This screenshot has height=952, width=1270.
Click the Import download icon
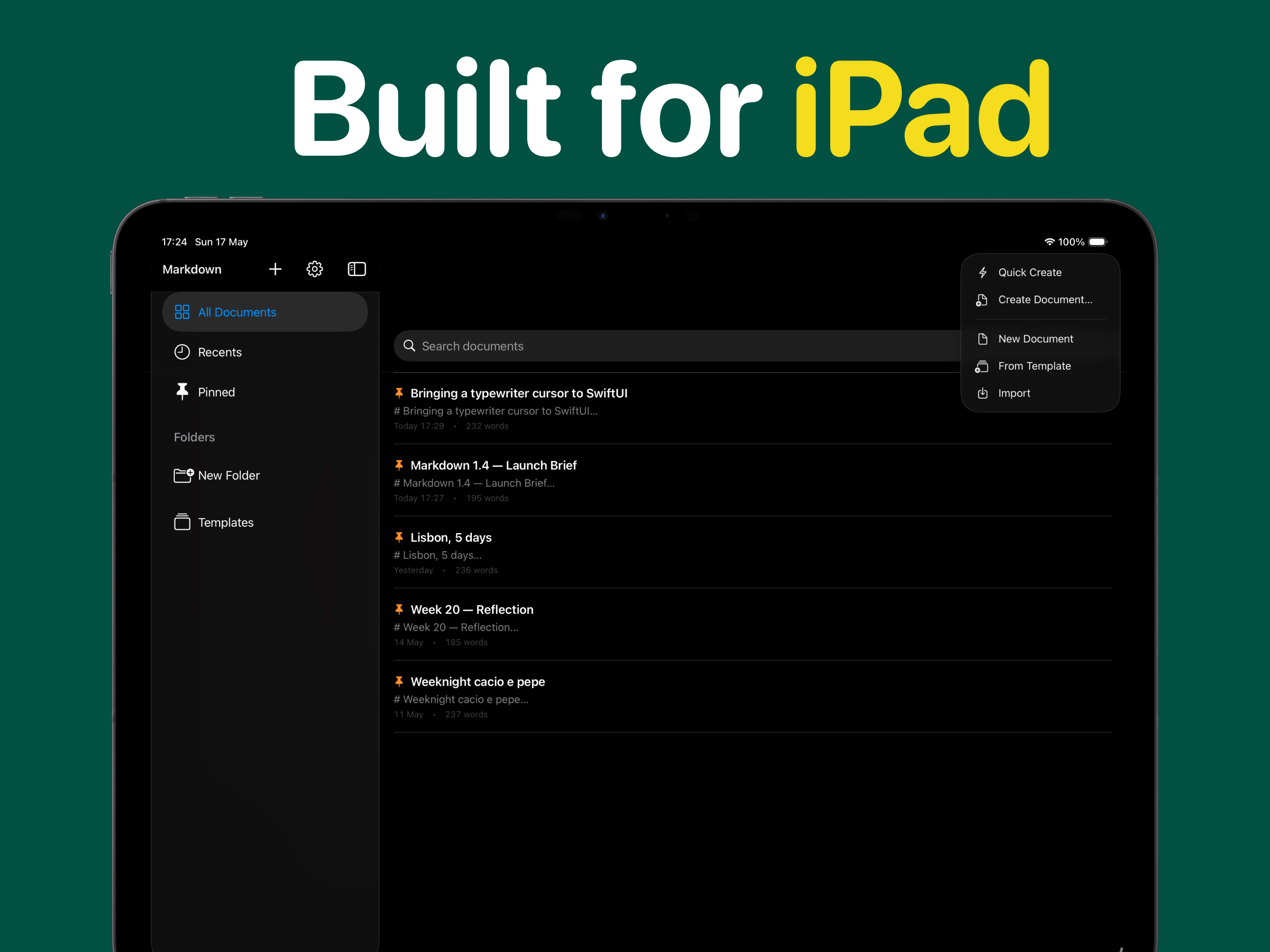(x=982, y=393)
